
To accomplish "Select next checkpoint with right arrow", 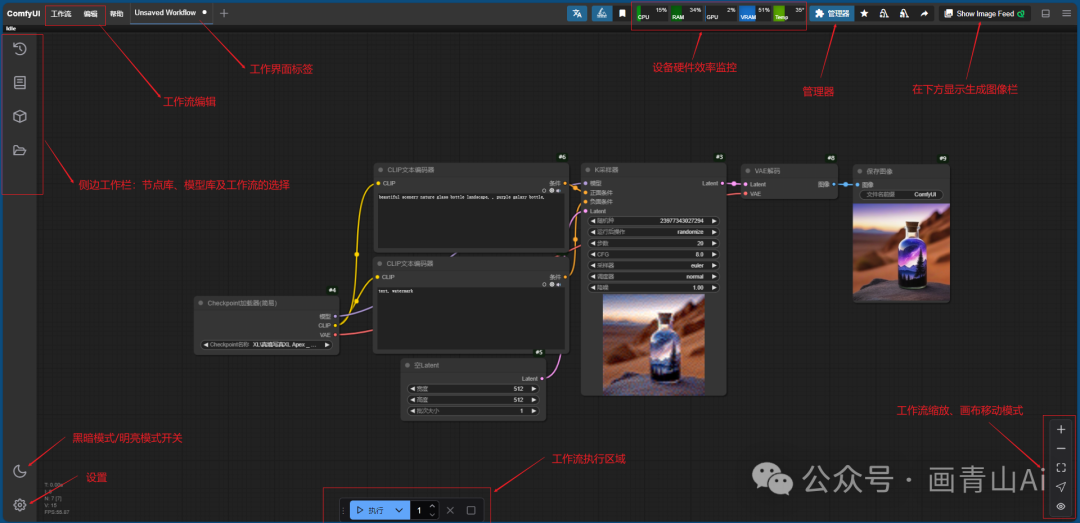I will click(326, 345).
